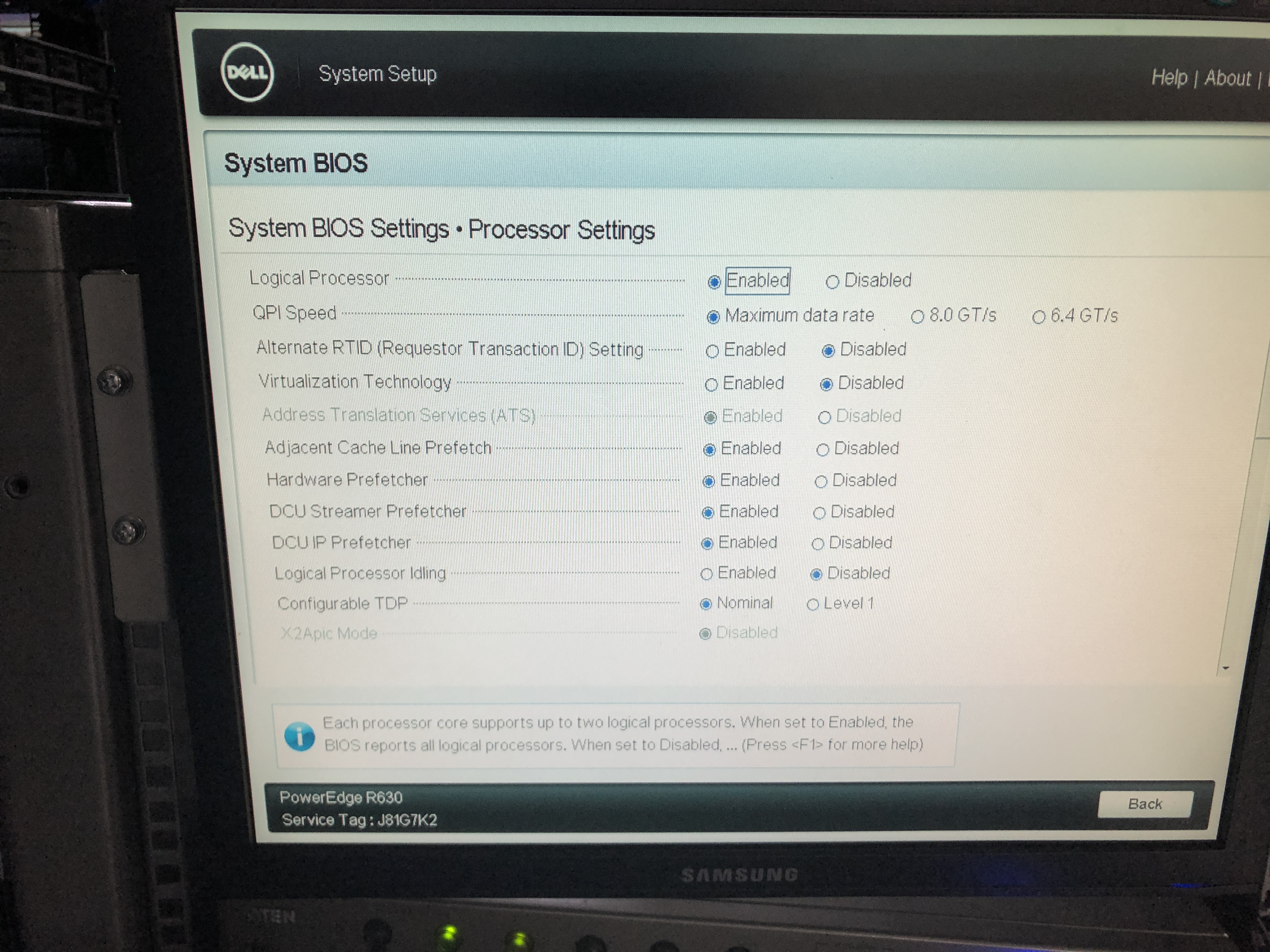Click the Adjacent Cache Line Prefetch label

point(378,448)
